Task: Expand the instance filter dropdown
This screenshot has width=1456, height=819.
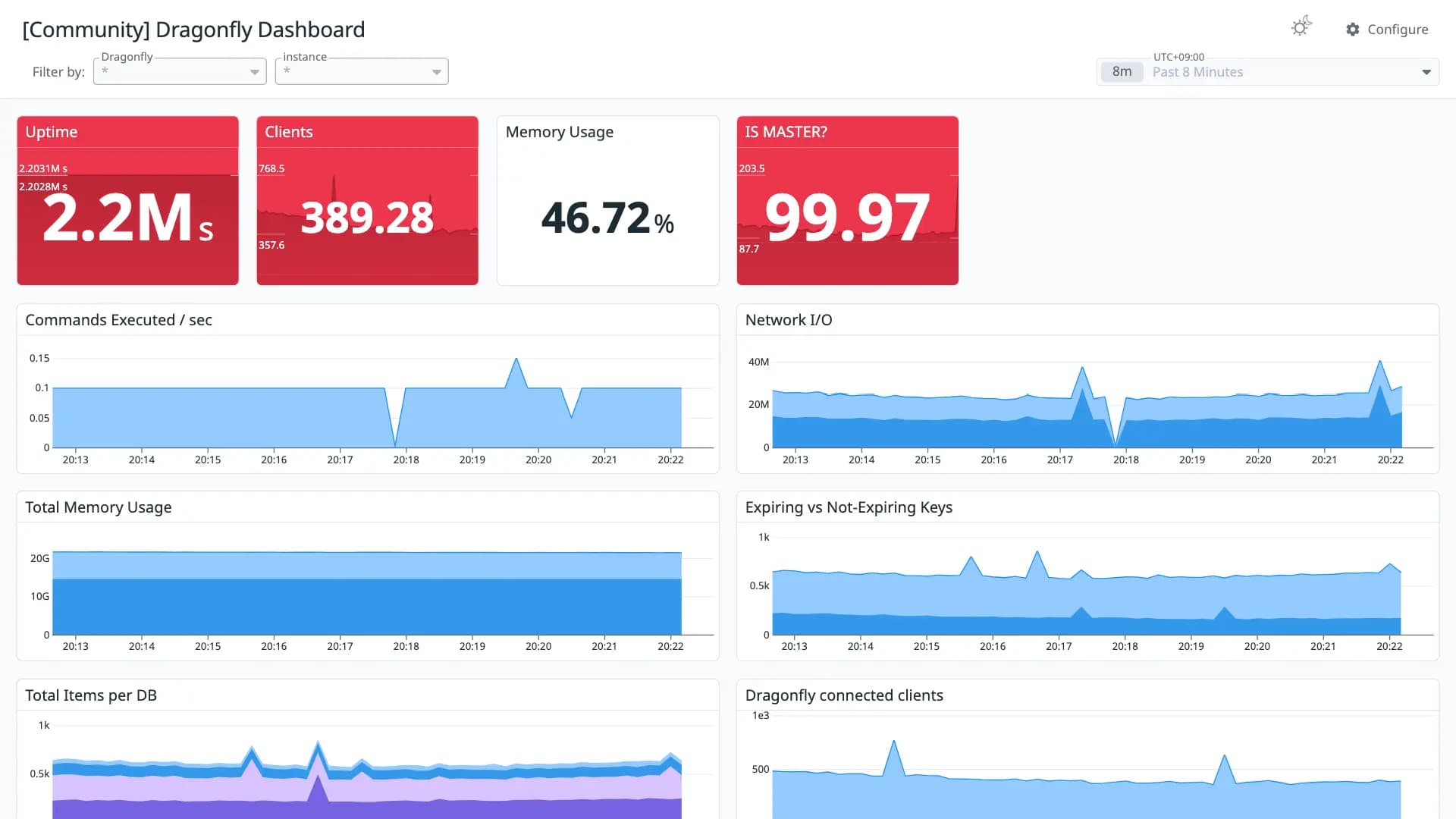Action: pos(362,71)
